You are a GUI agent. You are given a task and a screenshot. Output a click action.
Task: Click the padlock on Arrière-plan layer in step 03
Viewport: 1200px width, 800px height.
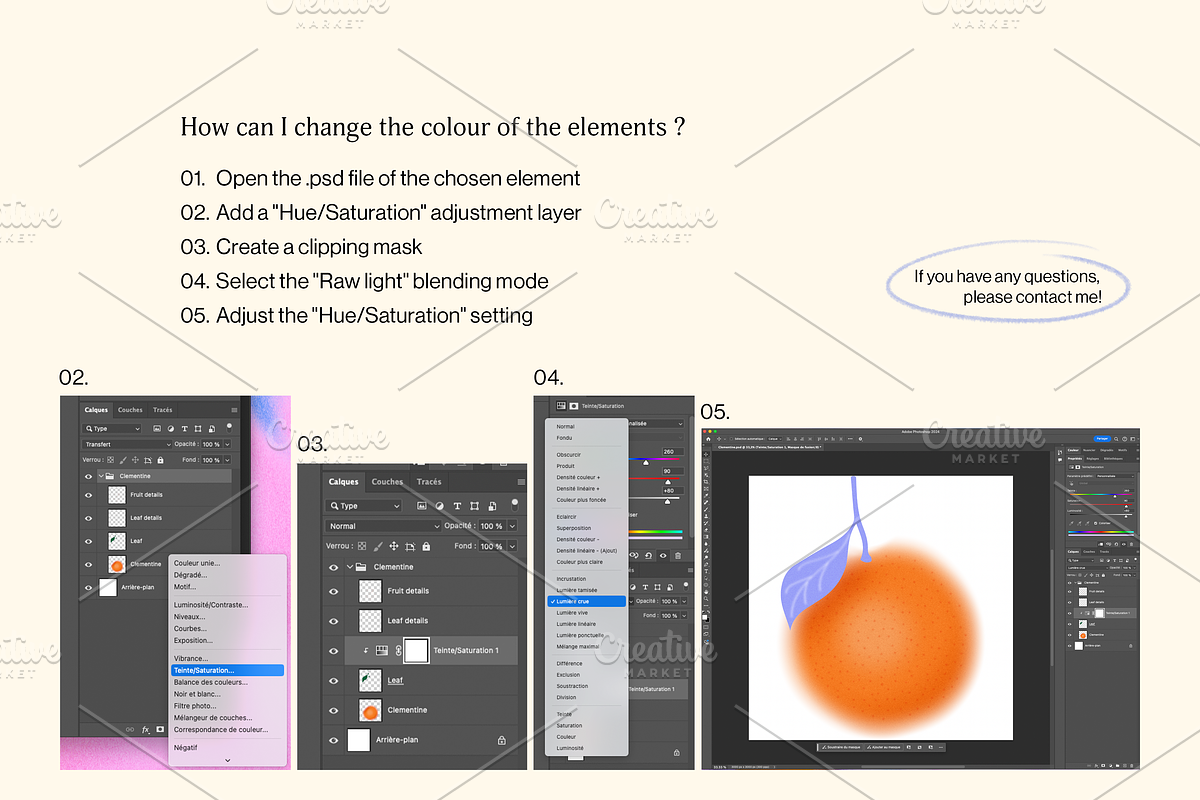click(501, 740)
